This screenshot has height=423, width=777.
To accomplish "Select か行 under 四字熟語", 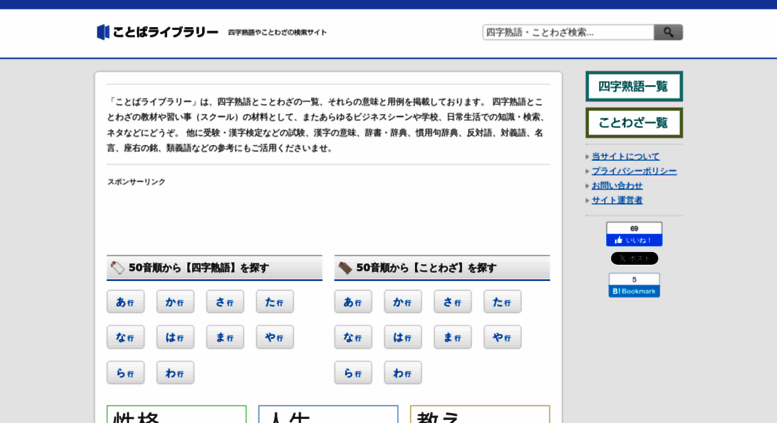I will 175,302.
